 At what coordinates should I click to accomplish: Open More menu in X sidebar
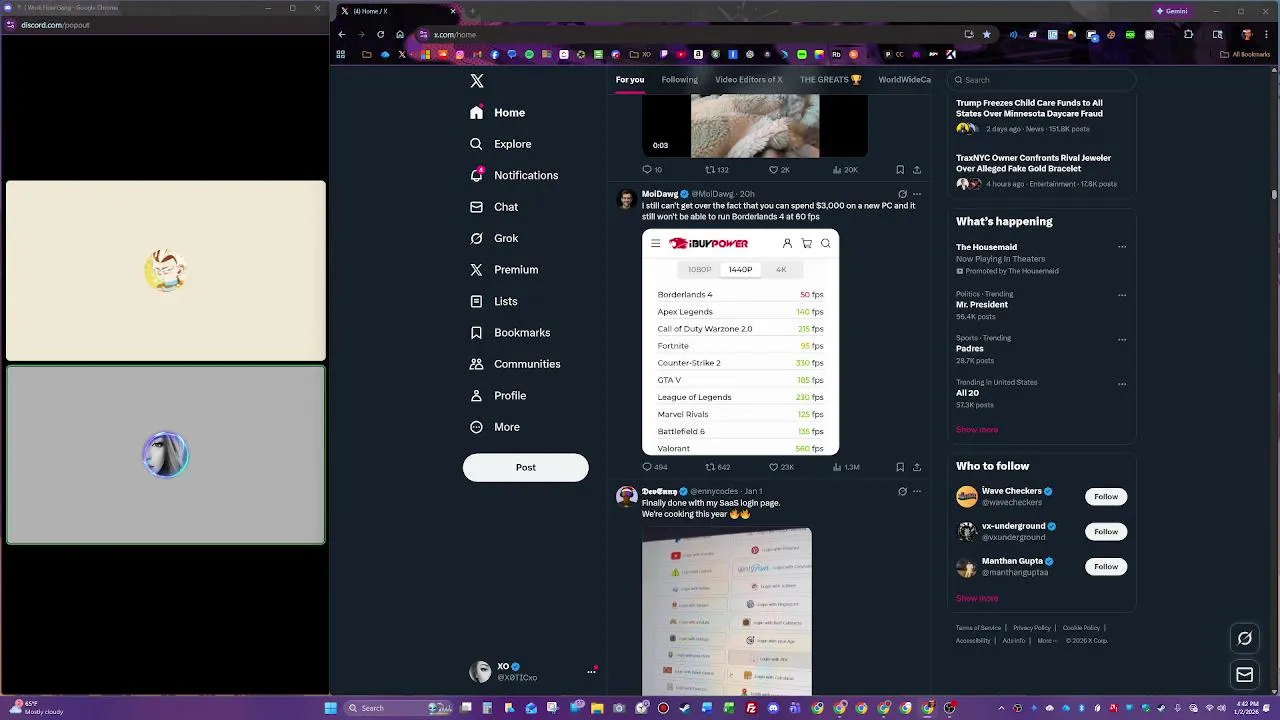point(495,427)
